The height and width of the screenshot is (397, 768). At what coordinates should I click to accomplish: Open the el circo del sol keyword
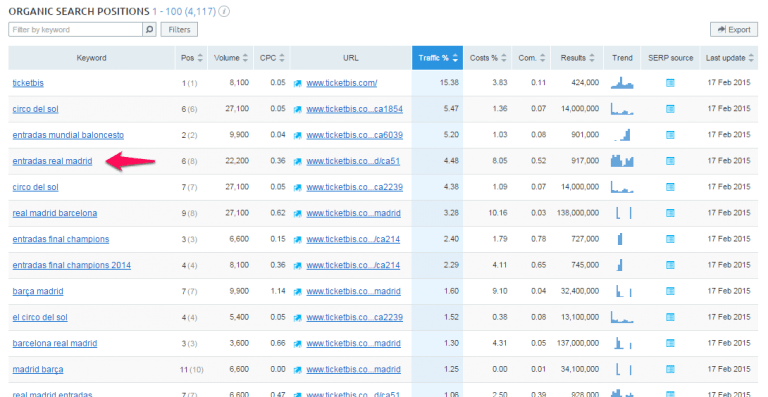40,317
